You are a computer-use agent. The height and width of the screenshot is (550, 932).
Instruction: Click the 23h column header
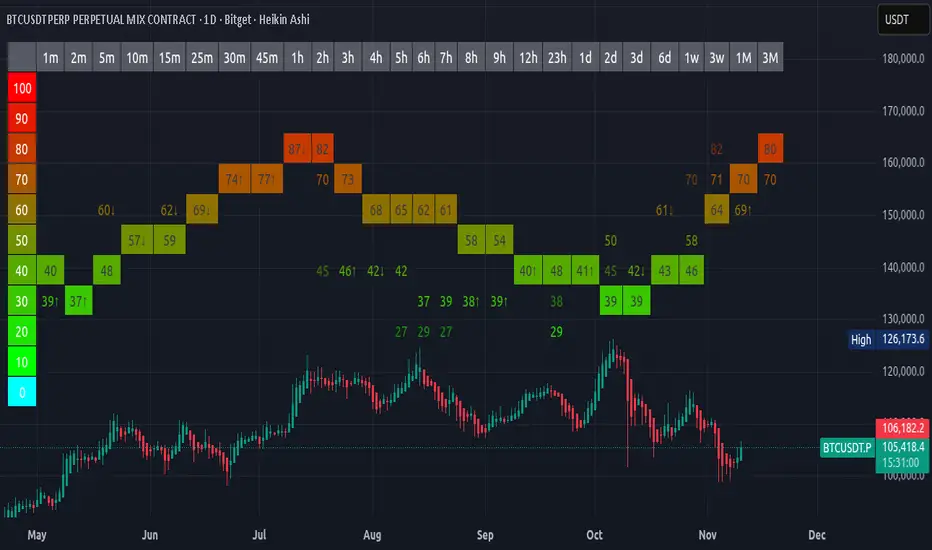(x=557, y=58)
